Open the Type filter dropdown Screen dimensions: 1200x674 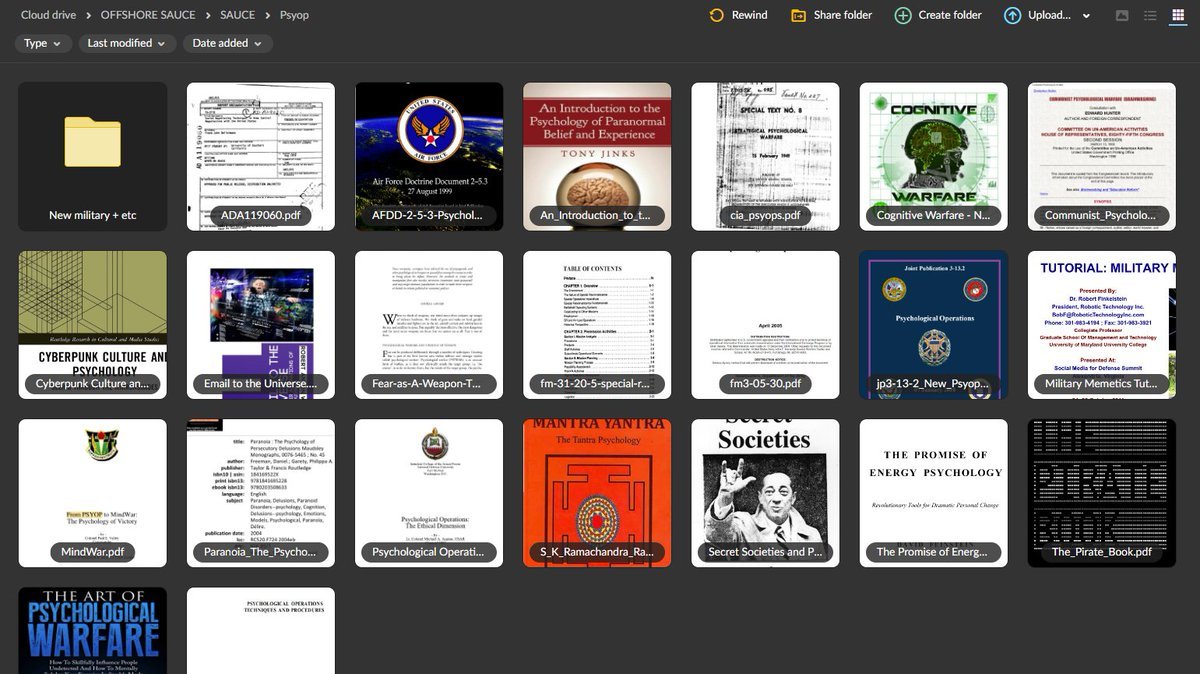coord(43,43)
